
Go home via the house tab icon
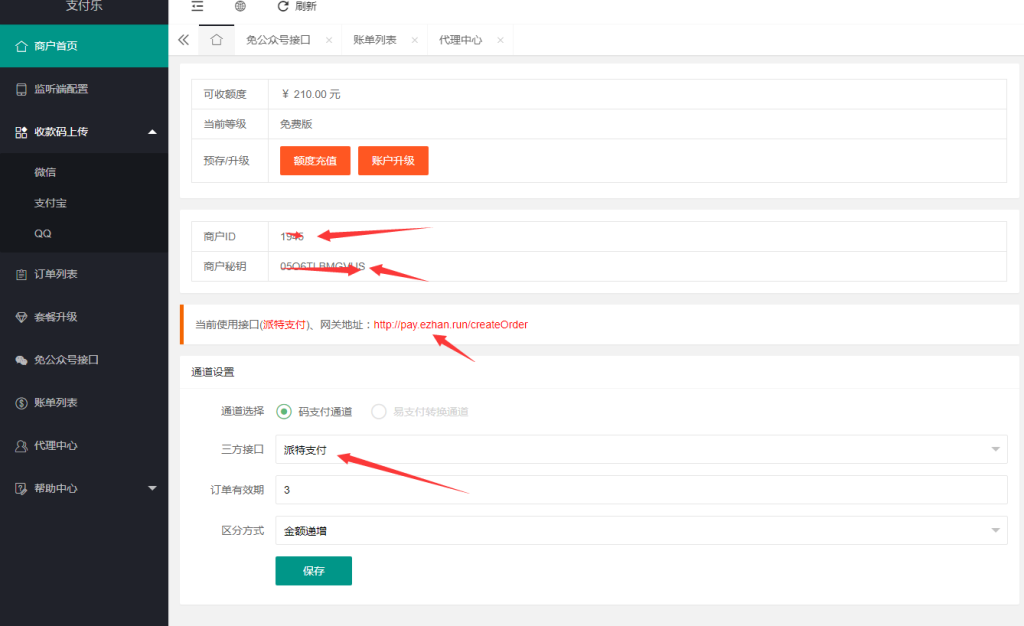(x=216, y=39)
